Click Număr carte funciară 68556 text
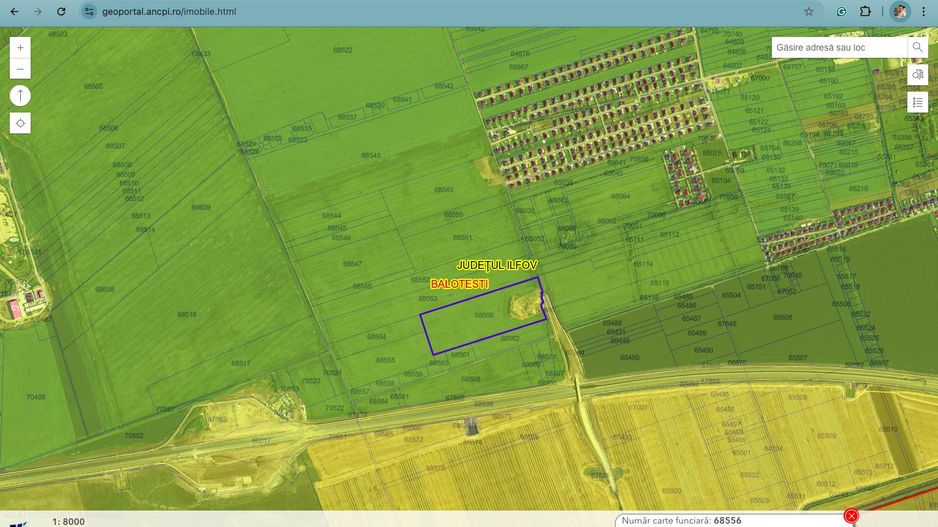 (681, 520)
